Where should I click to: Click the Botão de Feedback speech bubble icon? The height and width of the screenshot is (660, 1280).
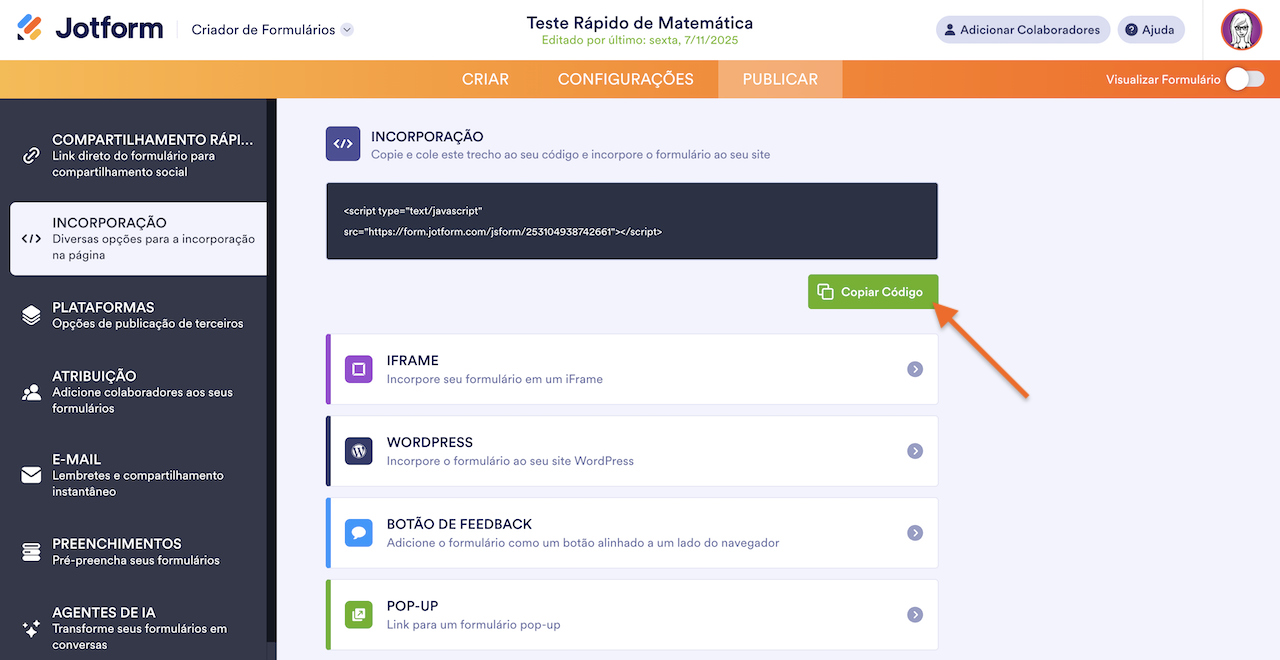point(358,533)
